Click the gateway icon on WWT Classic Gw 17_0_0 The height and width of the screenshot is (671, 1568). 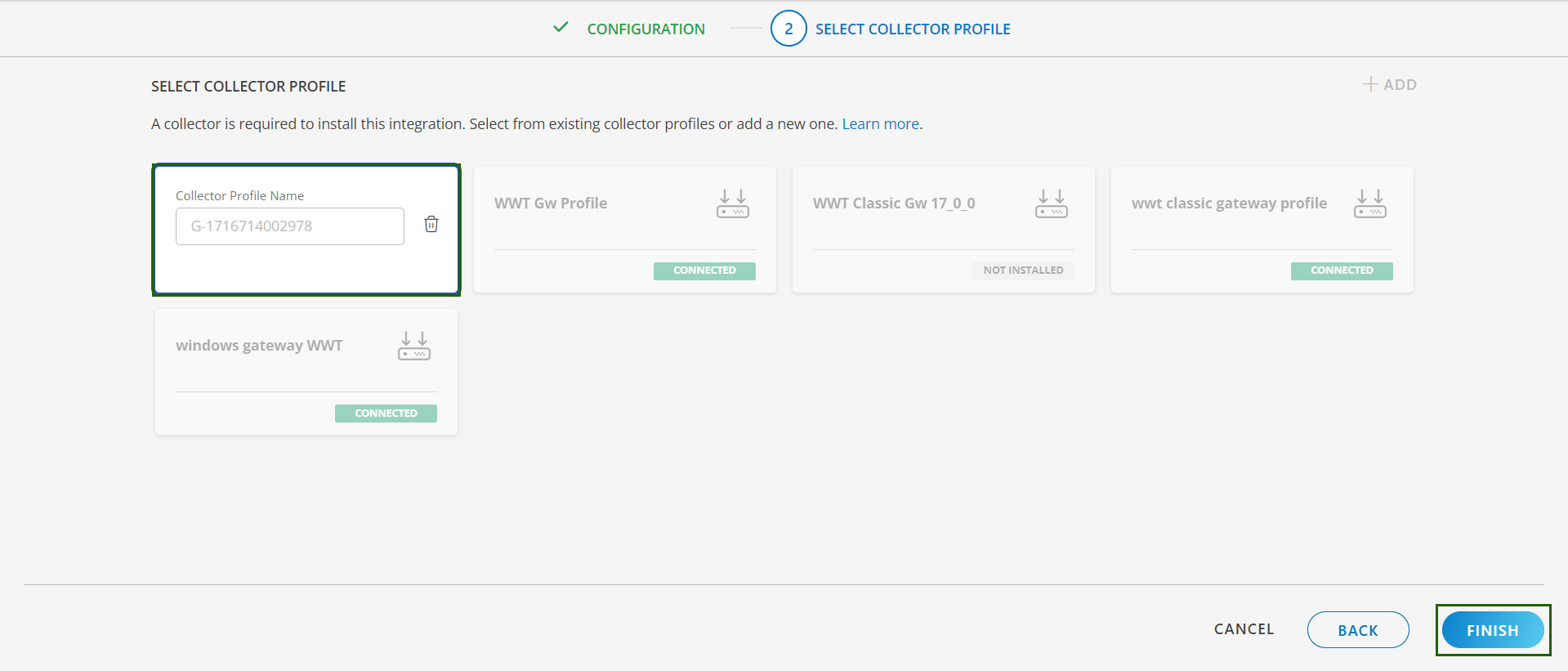point(1051,204)
